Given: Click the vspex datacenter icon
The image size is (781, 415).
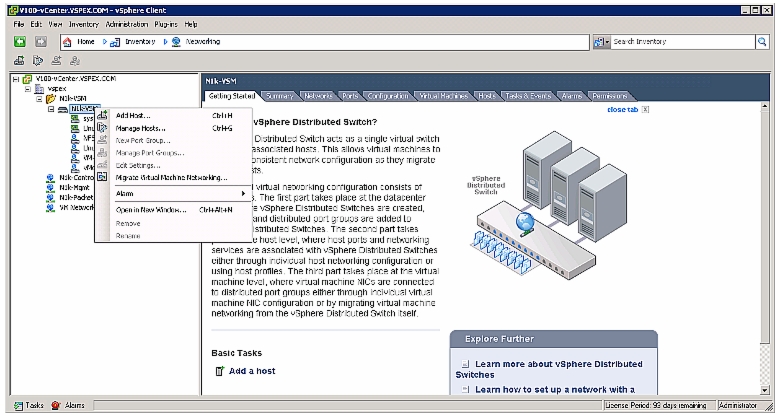Looking at the screenshot, I should coord(39,89).
